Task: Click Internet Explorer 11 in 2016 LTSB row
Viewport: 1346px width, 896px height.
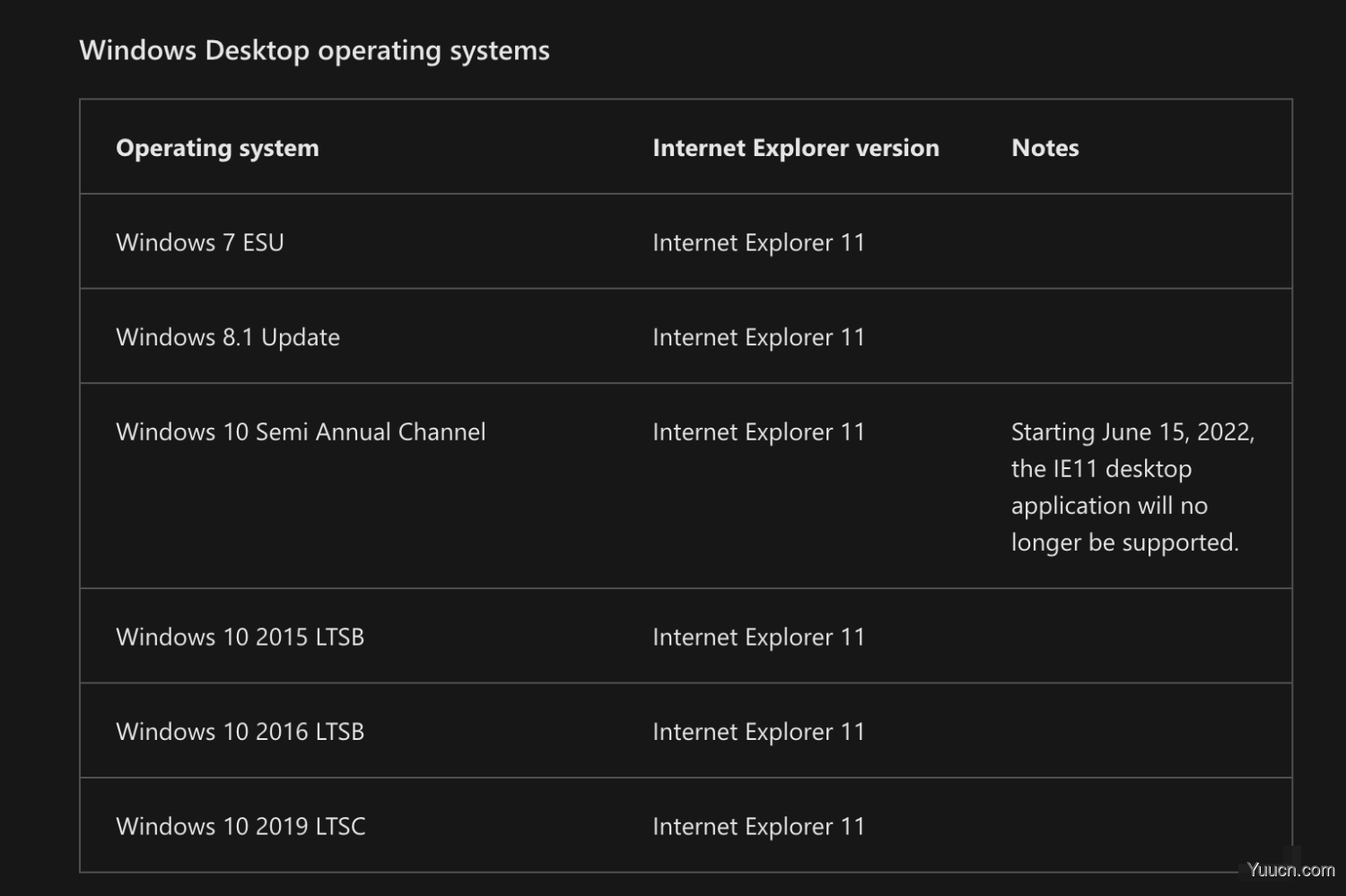Action: point(758,731)
